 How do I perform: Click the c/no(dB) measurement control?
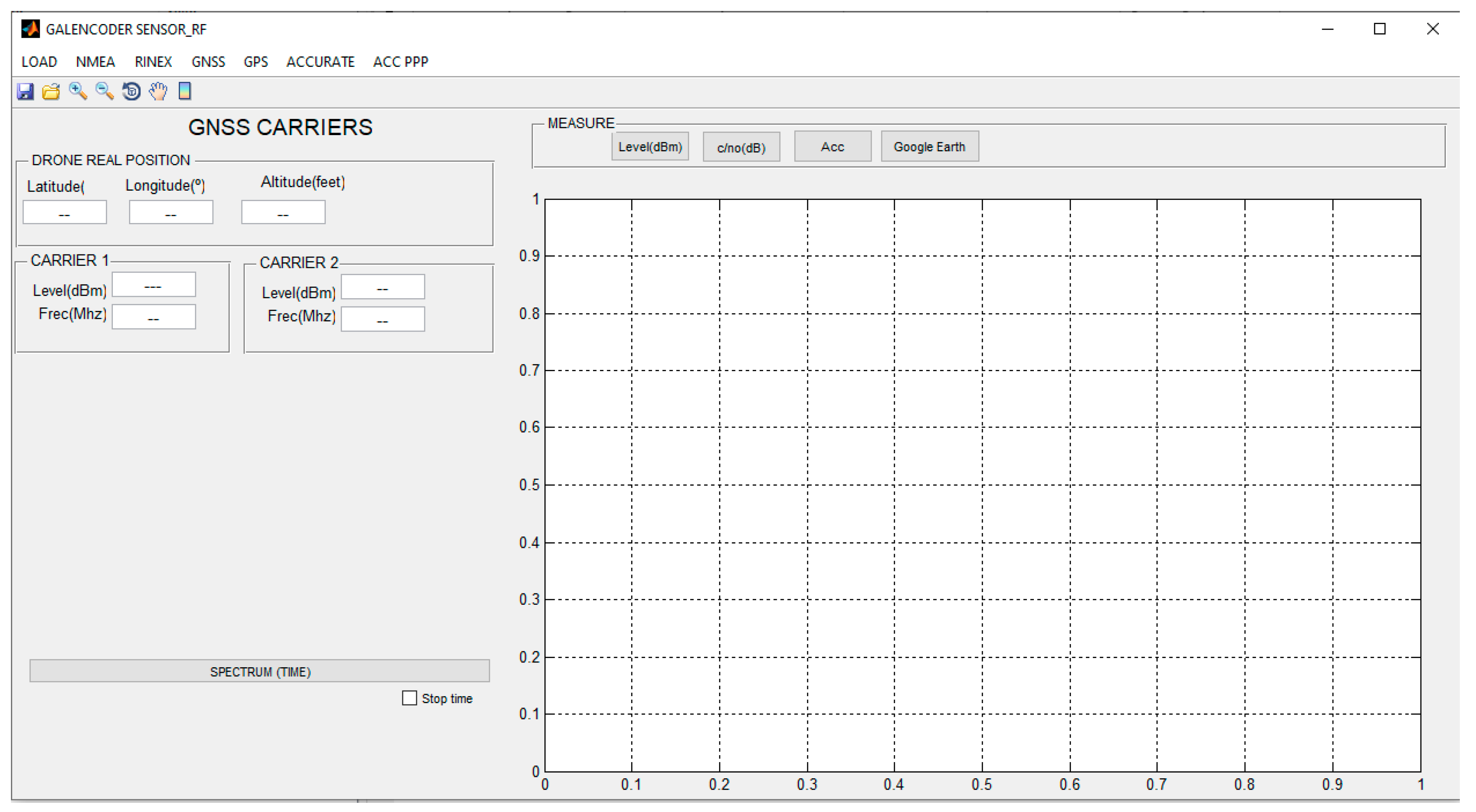(741, 146)
